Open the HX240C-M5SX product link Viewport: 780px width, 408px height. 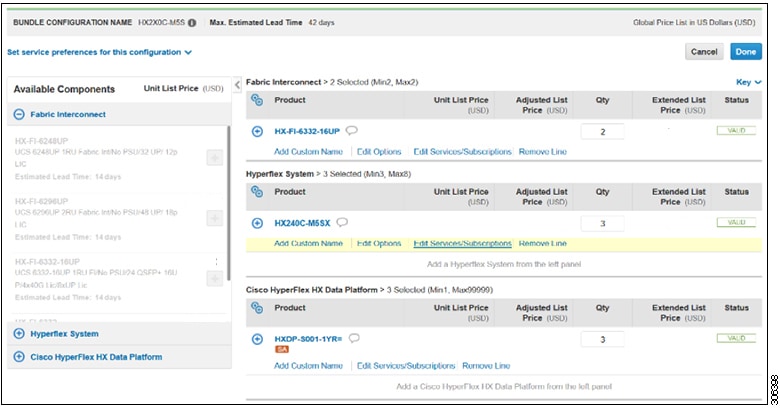pyautogui.click(x=302, y=223)
